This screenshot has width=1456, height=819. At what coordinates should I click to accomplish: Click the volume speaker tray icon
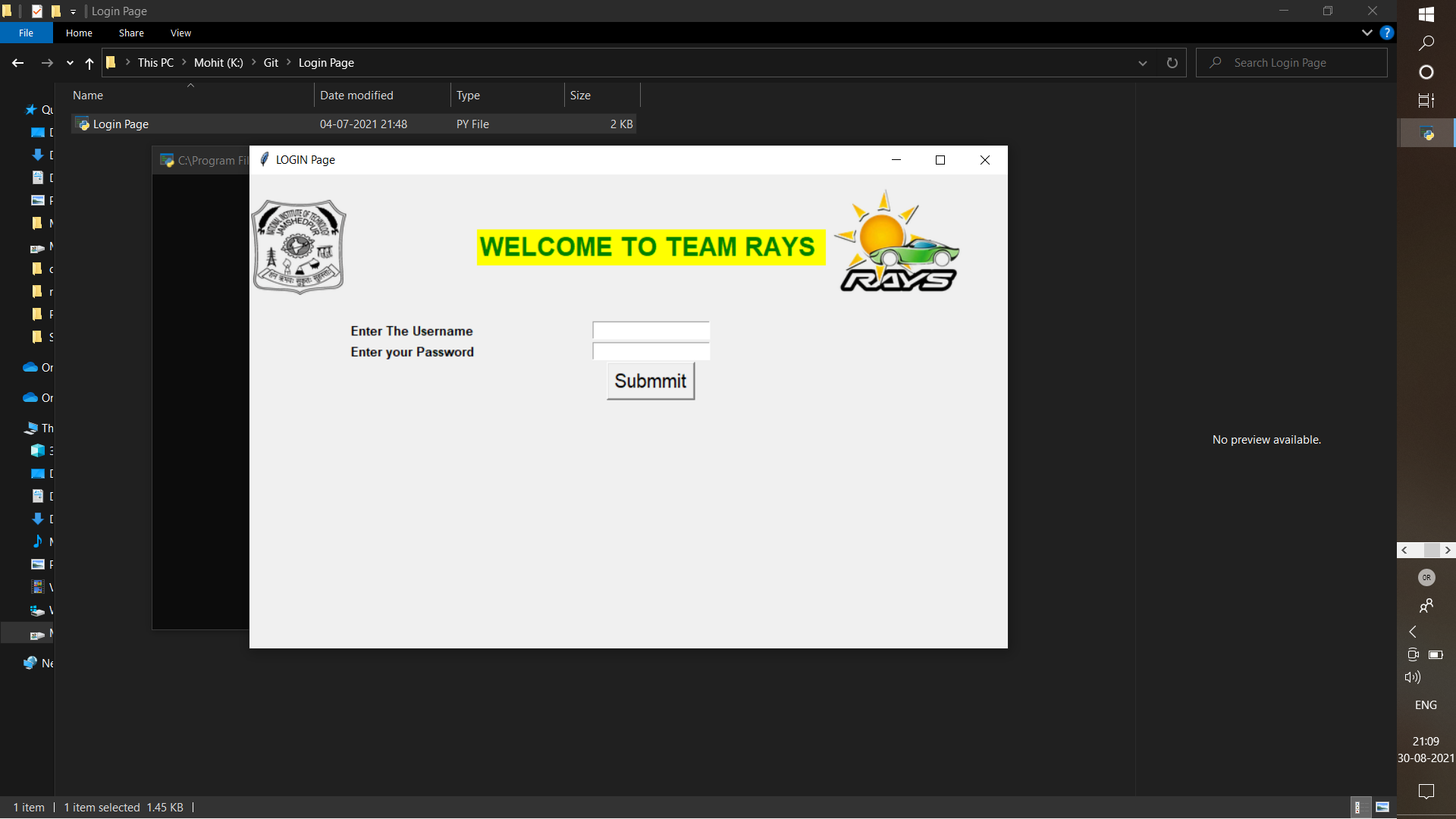(1412, 677)
